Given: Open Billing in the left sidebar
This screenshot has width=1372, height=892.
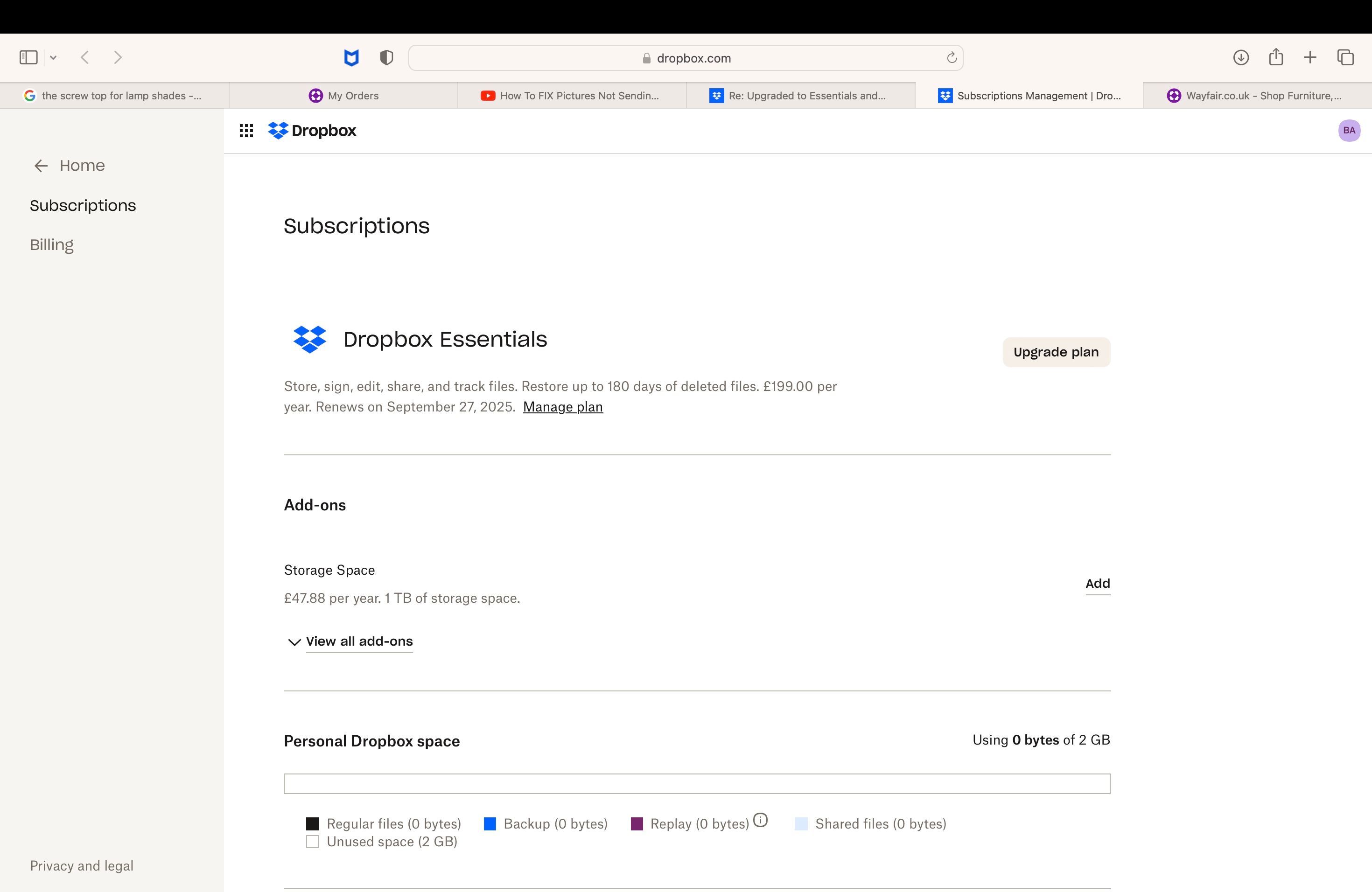Looking at the screenshot, I should tap(52, 245).
